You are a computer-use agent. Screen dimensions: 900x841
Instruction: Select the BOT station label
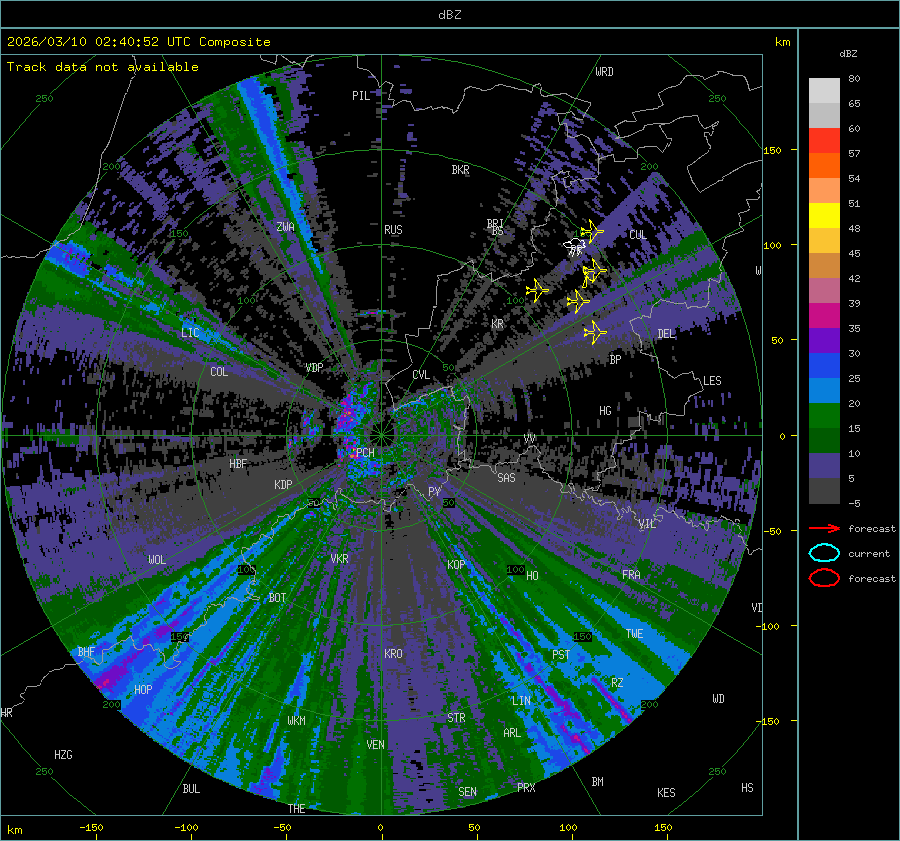coord(277,598)
